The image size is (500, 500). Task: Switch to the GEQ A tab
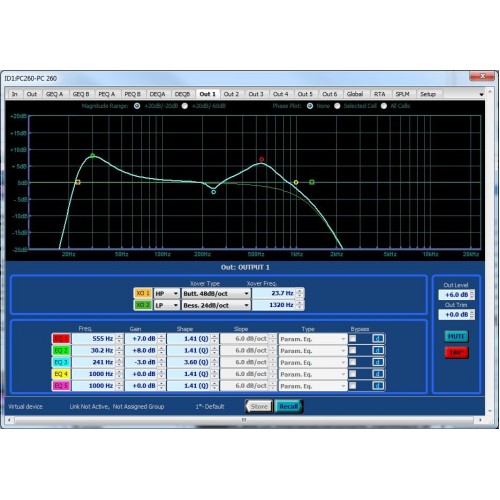pyautogui.click(x=54, y=94)
